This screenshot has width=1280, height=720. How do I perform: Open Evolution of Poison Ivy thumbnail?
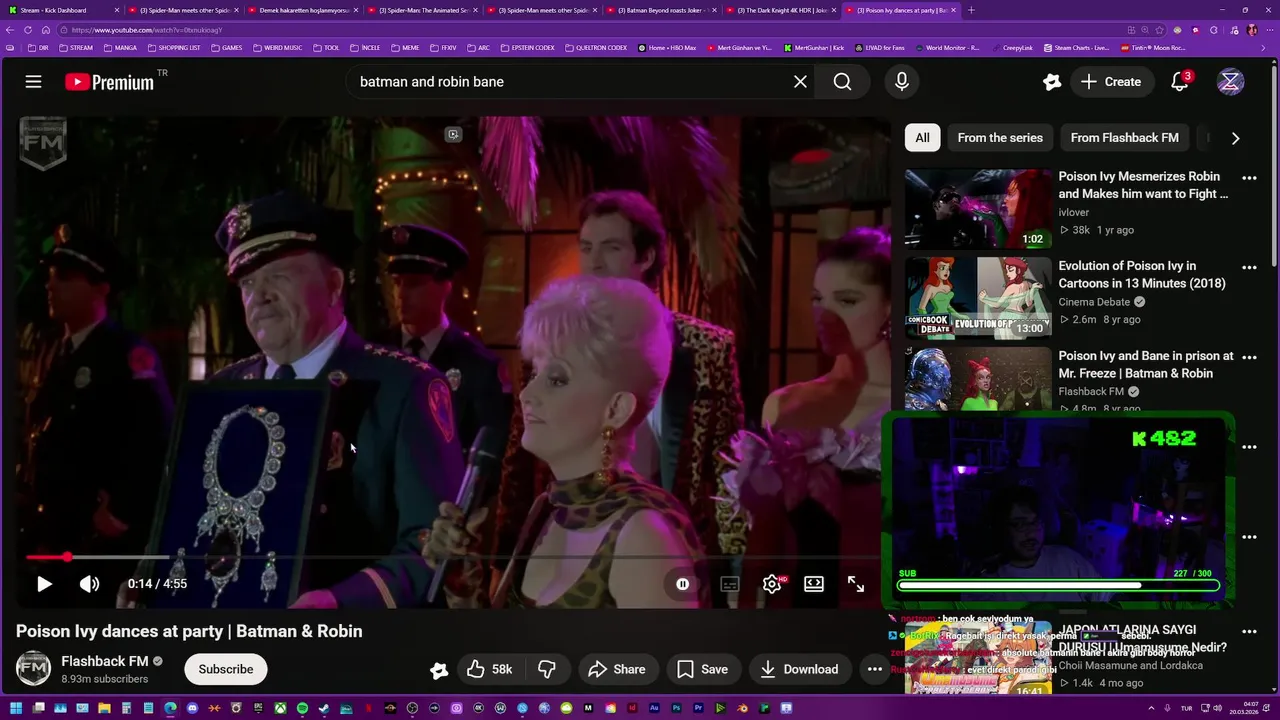[x=978, y=298]
